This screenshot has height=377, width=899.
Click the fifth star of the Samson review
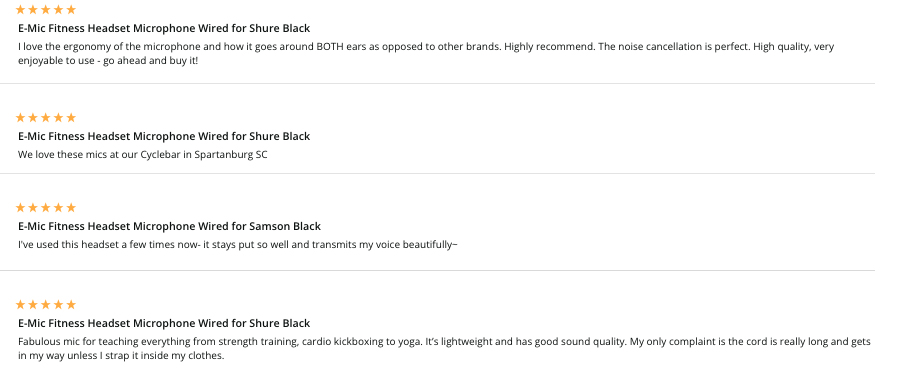[71, 207]
